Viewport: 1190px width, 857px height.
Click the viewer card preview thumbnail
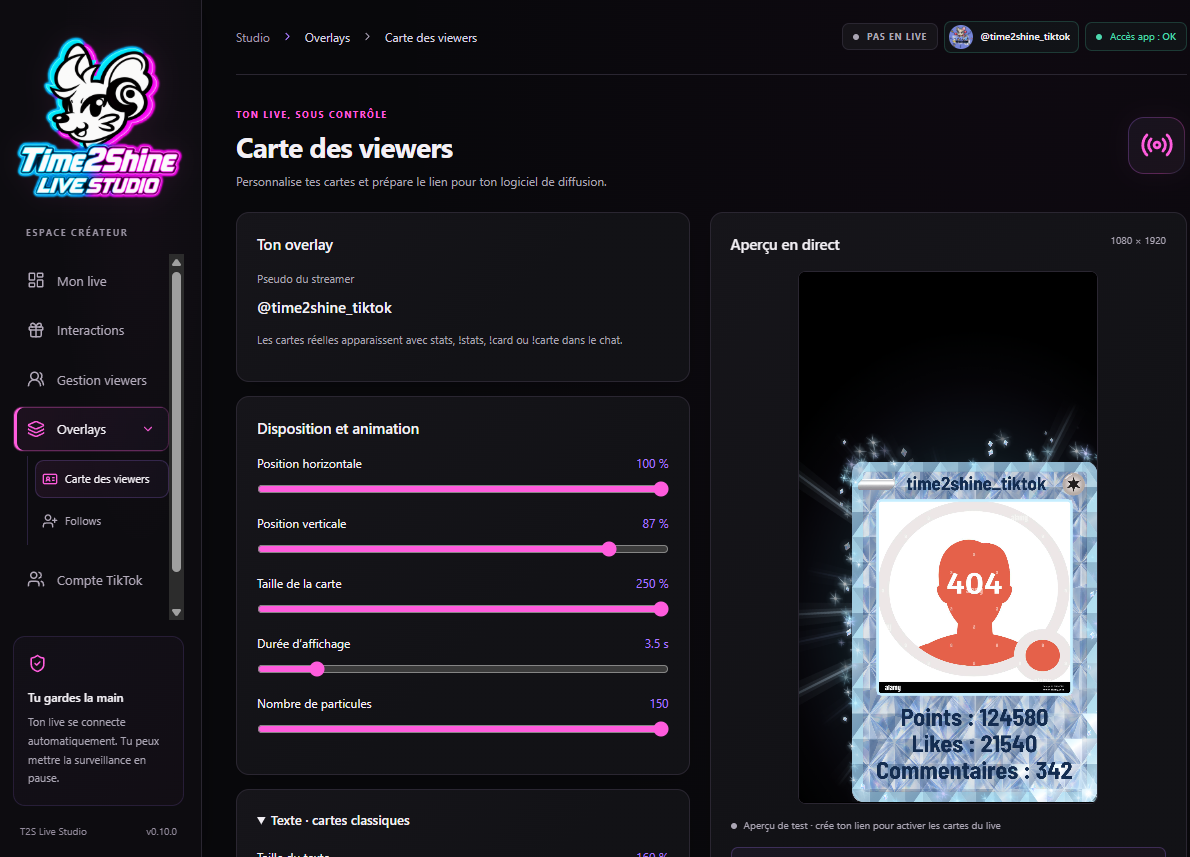point(974,632)
